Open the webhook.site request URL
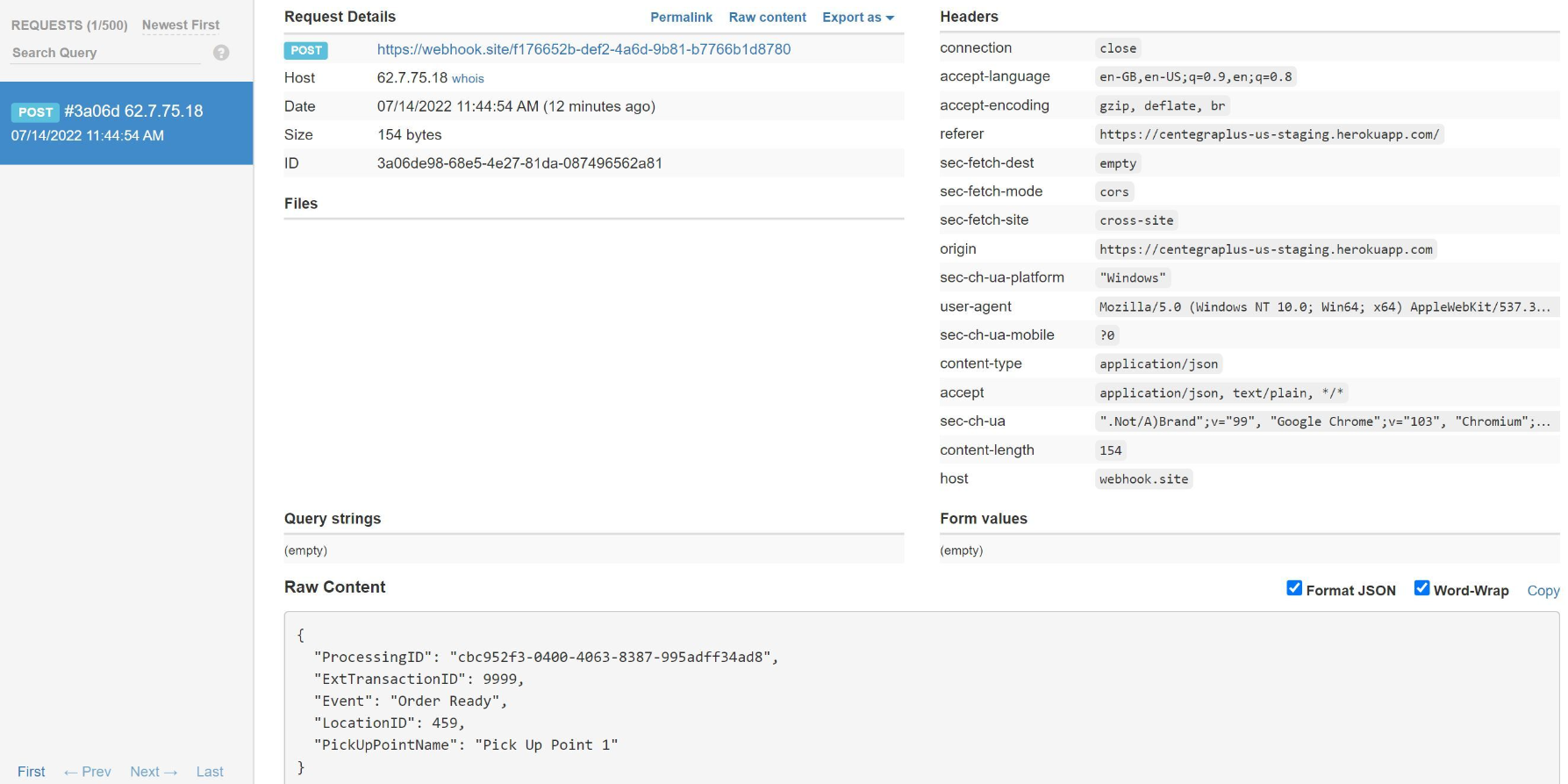The width and height of the screenshot is (1568, 784). (x=584, y=49)
